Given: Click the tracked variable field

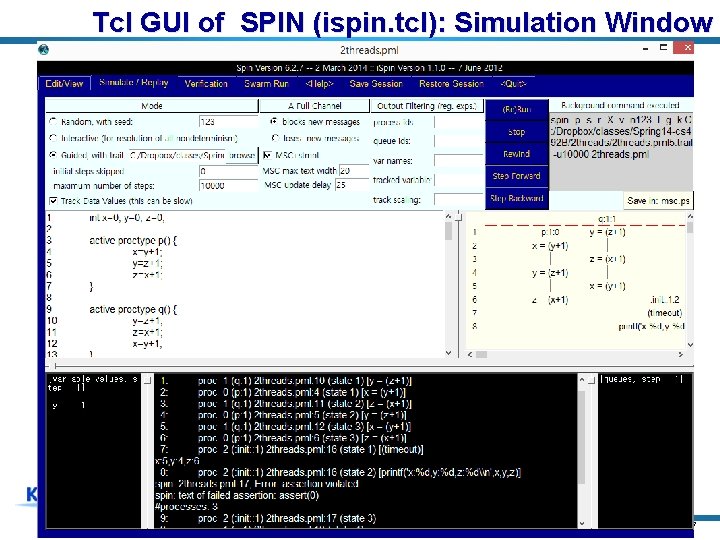Looking at the screenshot, I should click(458, 180).
